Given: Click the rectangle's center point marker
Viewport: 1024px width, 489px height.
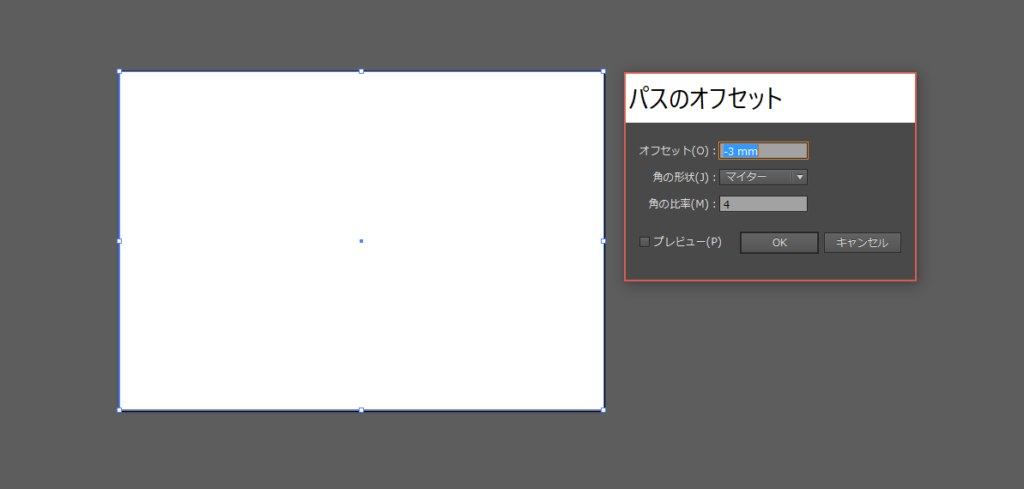Looking at the screenshot, I should point(361,241).
